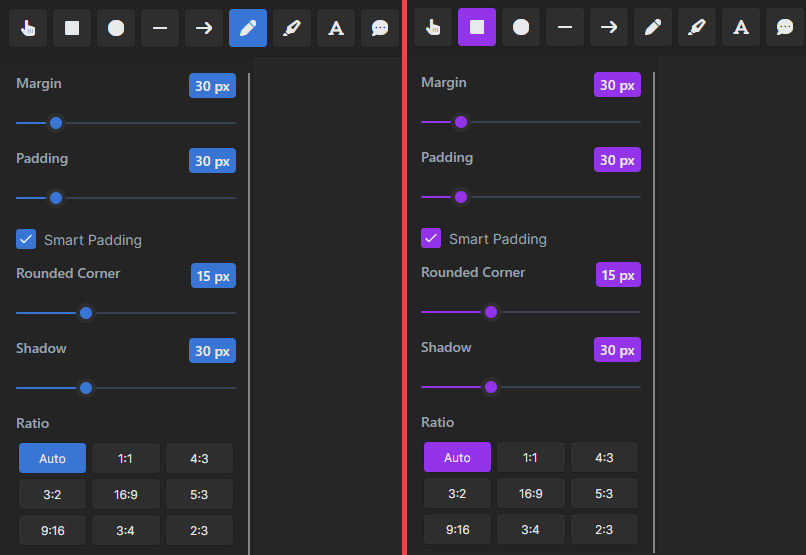Screen dimensions: 806x555
Task: Select the pointer hand tool in purple panel
Action: coord(433,27)
